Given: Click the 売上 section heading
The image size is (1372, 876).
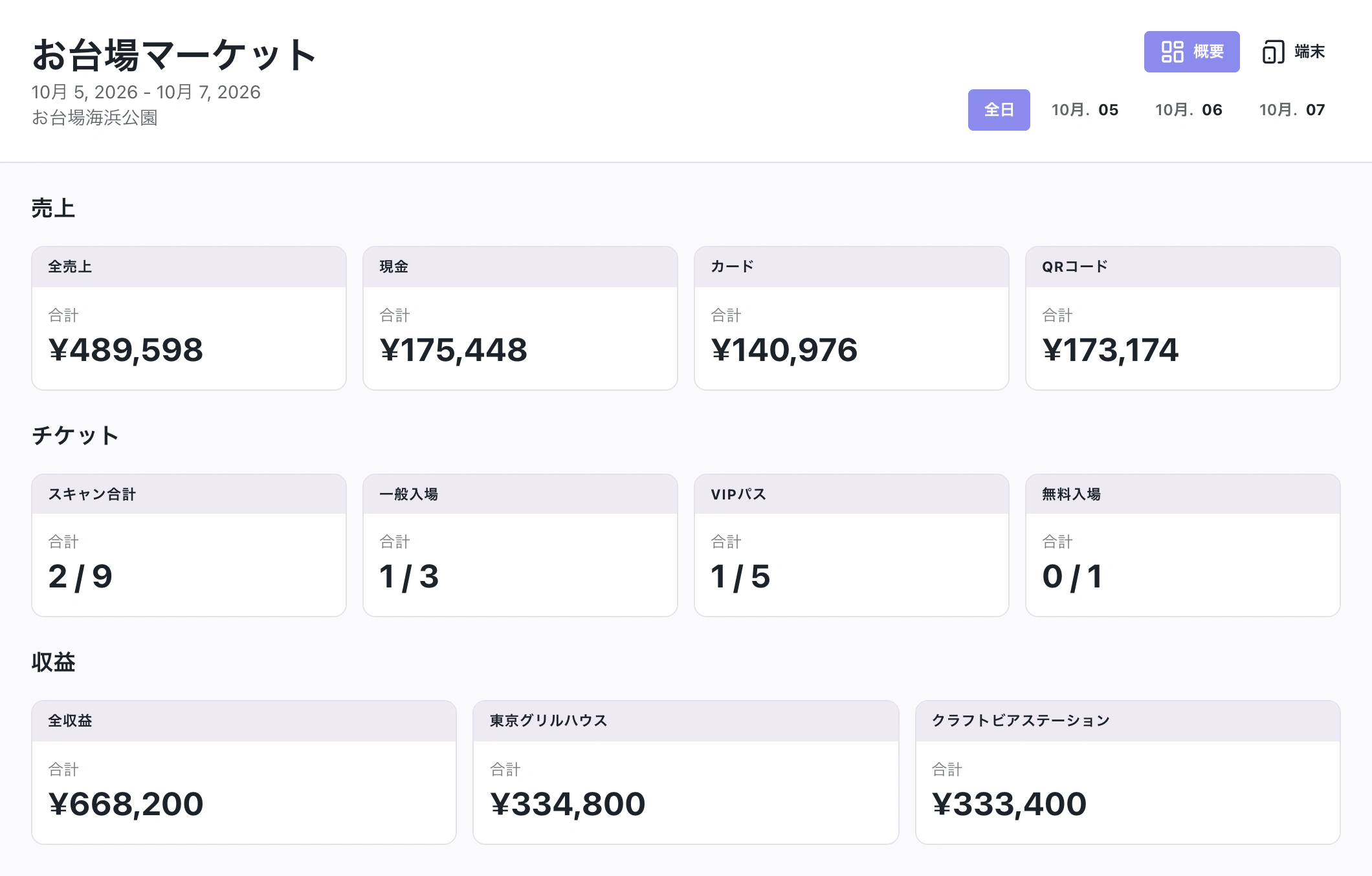Looking at the screenshot, I should [x=53, y=208].
